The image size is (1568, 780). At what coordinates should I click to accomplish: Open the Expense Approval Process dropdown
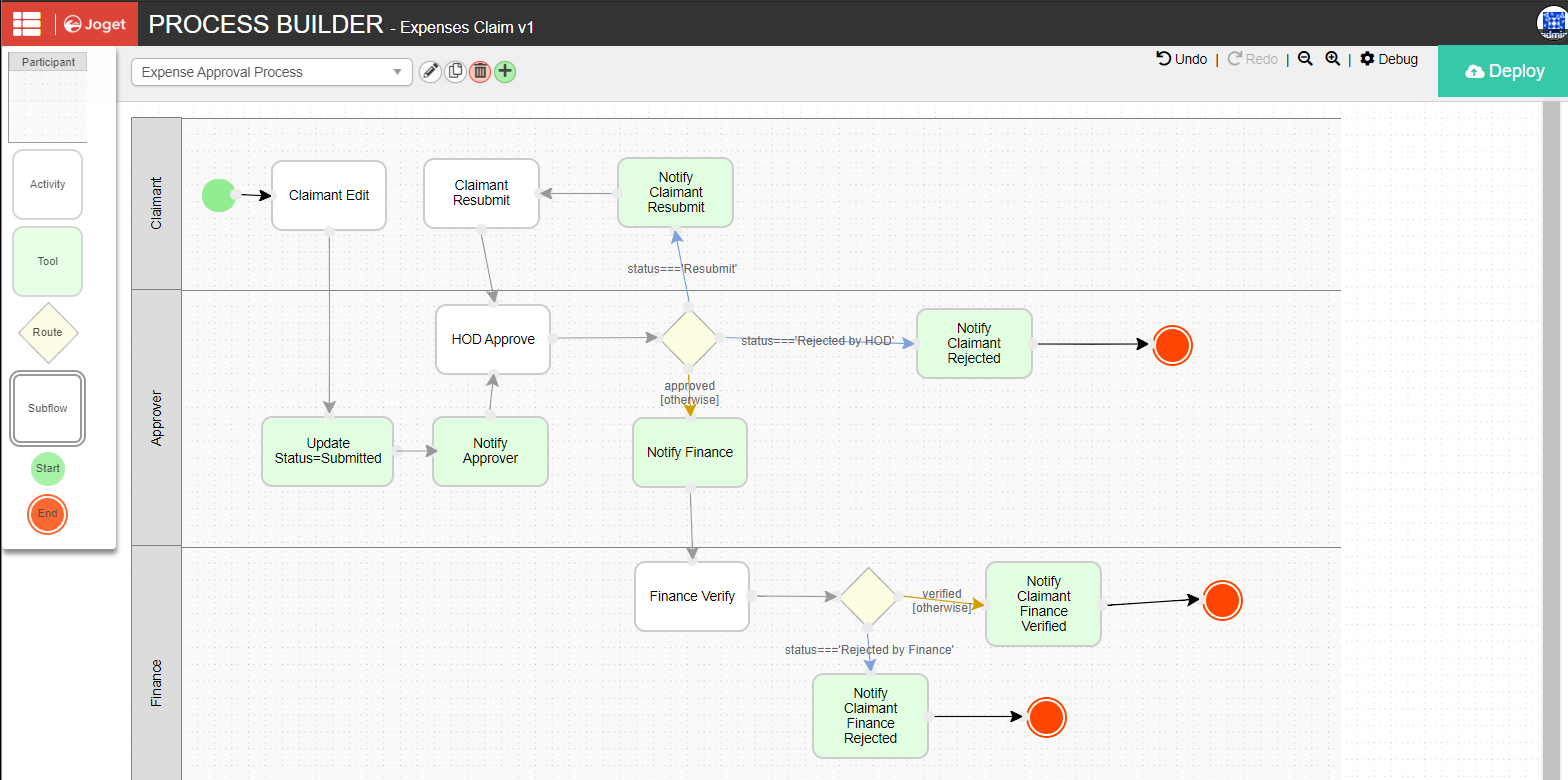271,72
